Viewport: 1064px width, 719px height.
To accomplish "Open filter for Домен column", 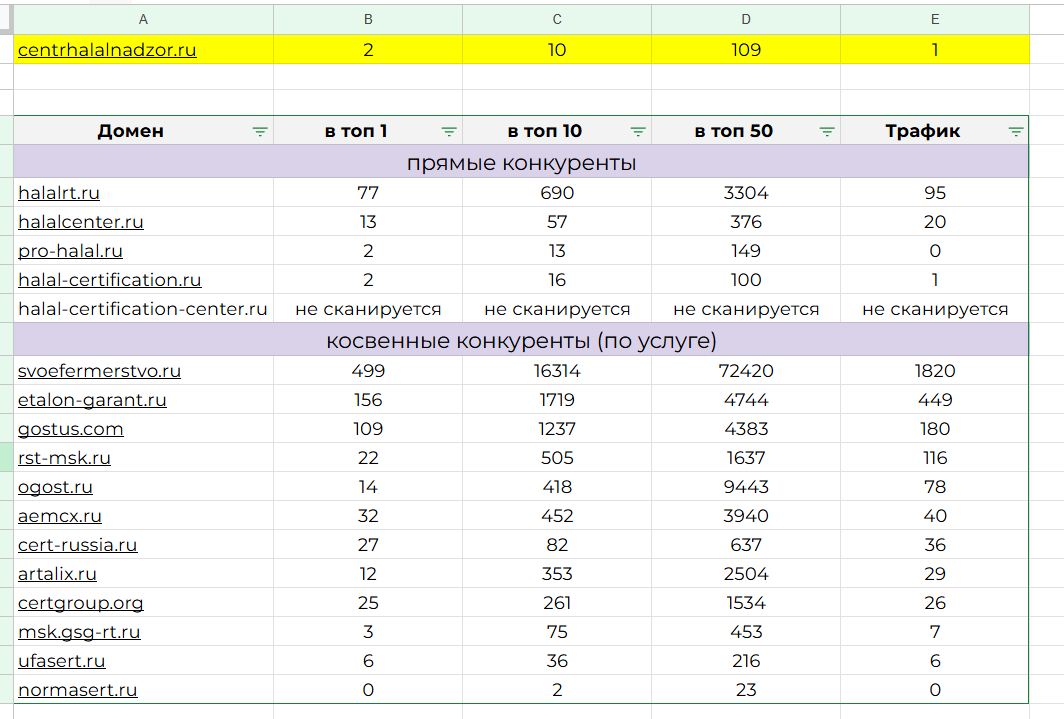I will coord(260,131).
